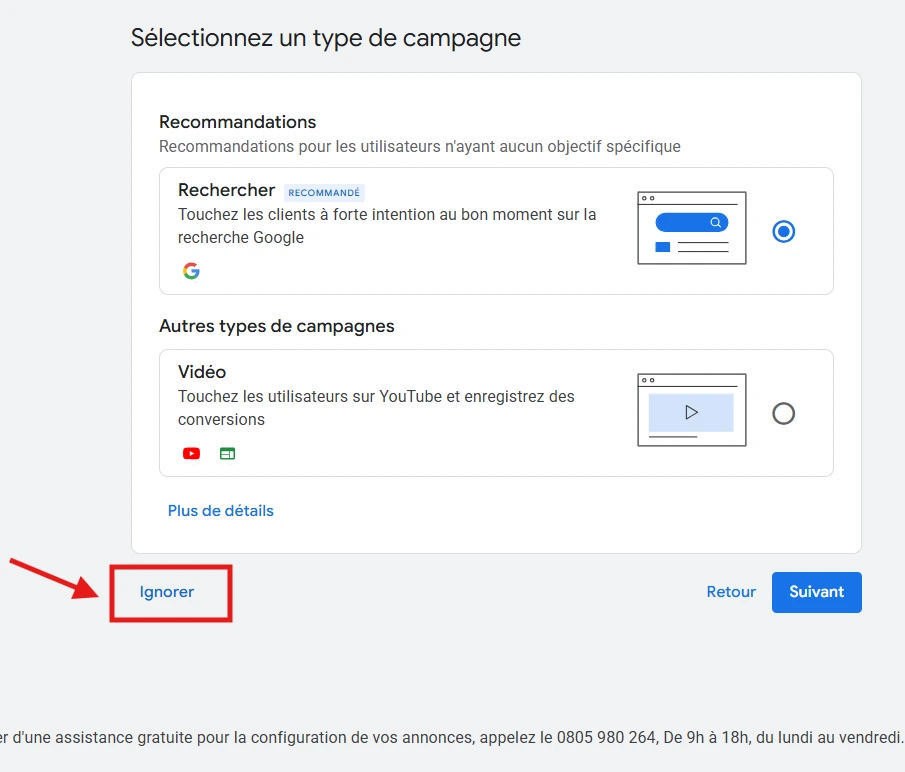Click the Vidéo campaign card title

coord(202,372)
